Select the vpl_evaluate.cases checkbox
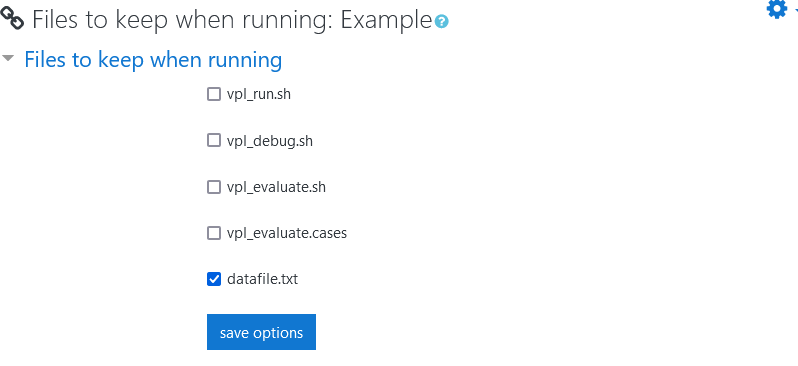This screenshot has width=798, height=366. (214, 233)
